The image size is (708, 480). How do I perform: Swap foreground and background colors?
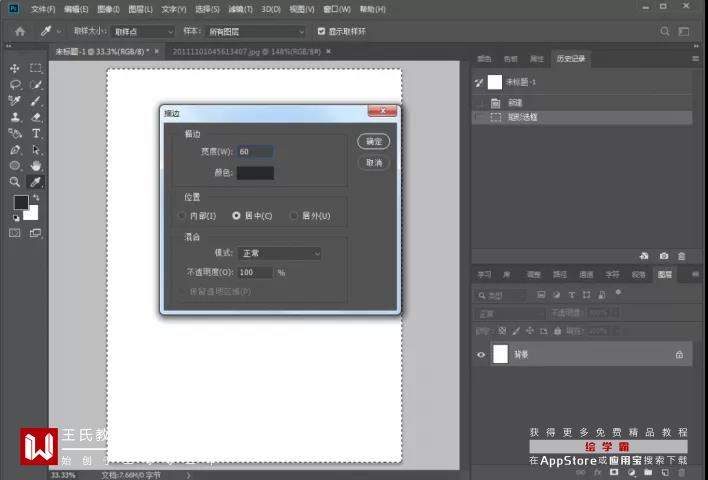(36, 198)
